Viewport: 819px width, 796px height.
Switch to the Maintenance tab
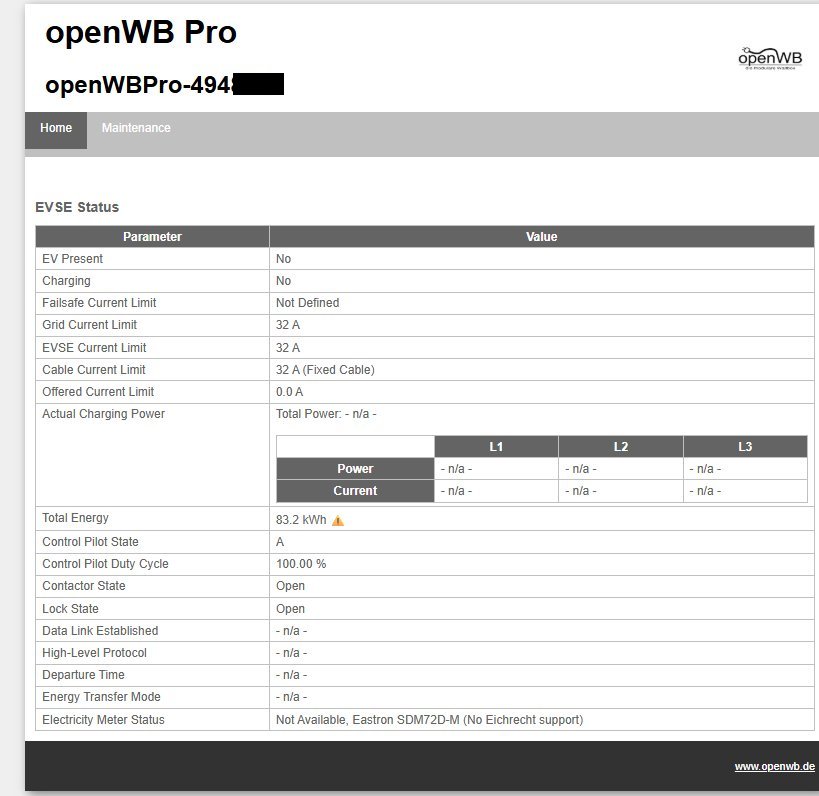tap(136, 128)
